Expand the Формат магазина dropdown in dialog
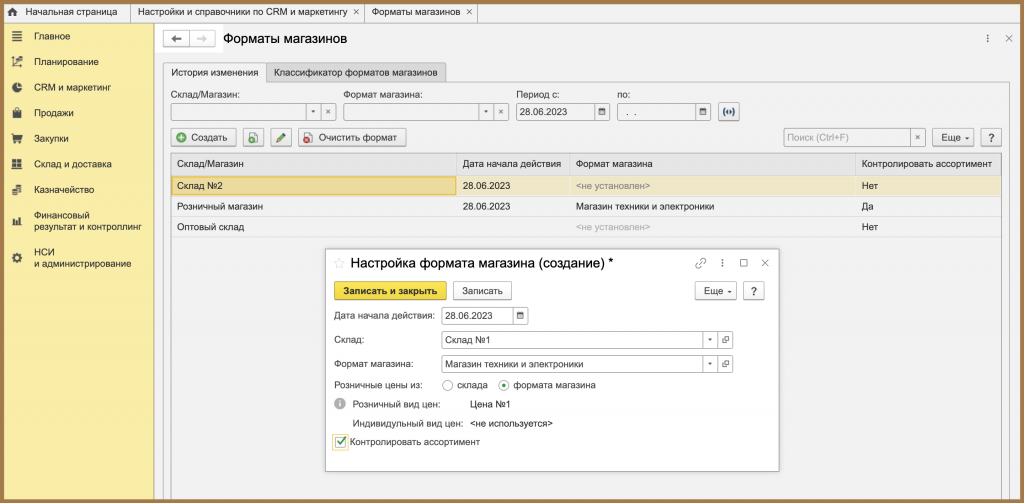The width and height of the screenshot is (1024, 503). [x=710, y=364]
